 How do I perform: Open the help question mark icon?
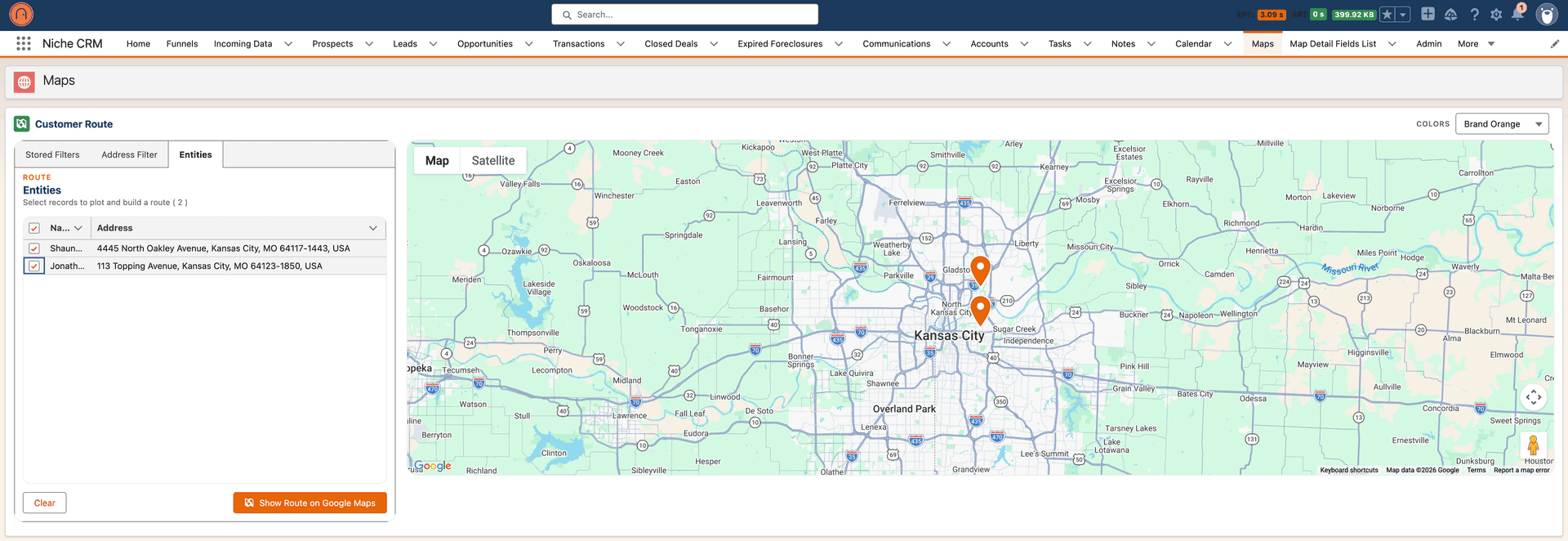1474,14
